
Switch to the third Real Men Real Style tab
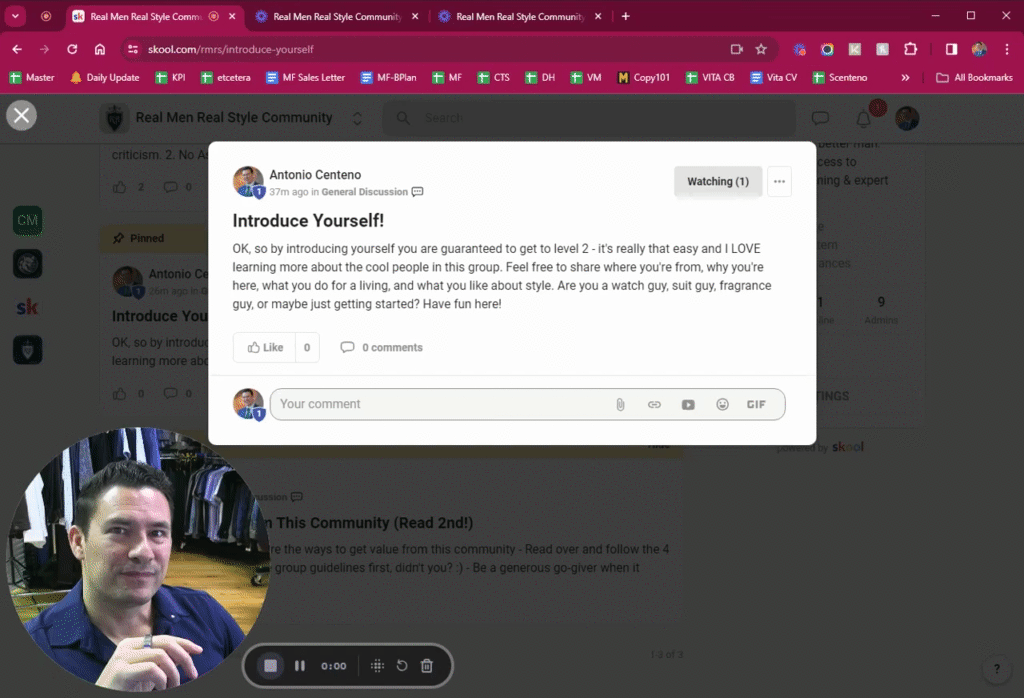pos(520,17)
